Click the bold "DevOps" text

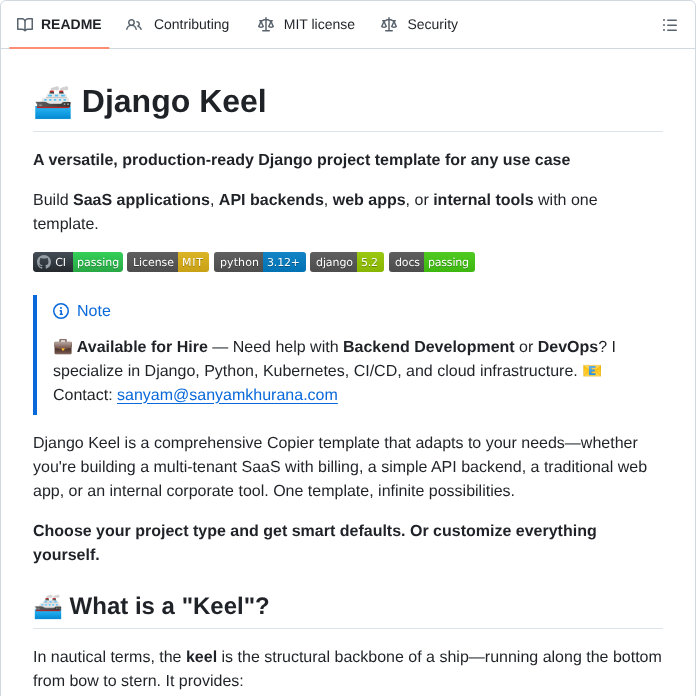[568, 347]
